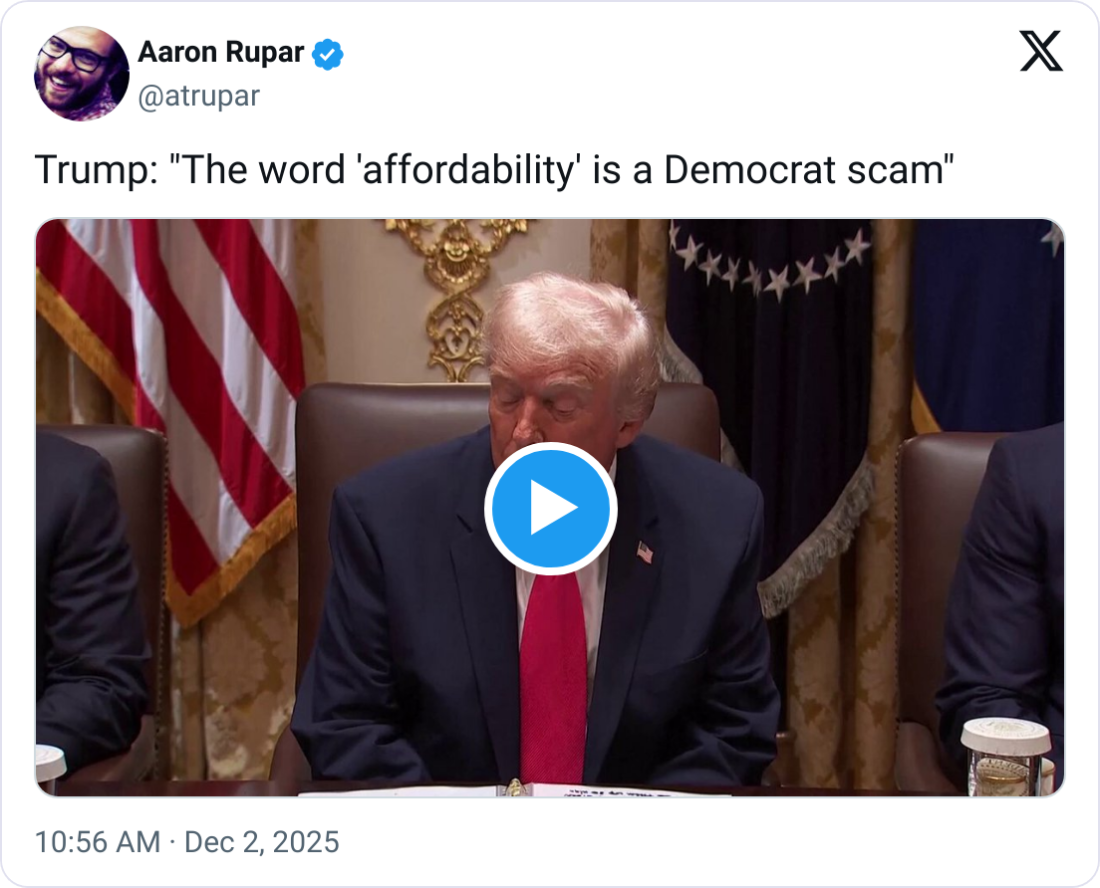
Task: Click the flag lapel pin on the suit
Action: pos(645,552)
